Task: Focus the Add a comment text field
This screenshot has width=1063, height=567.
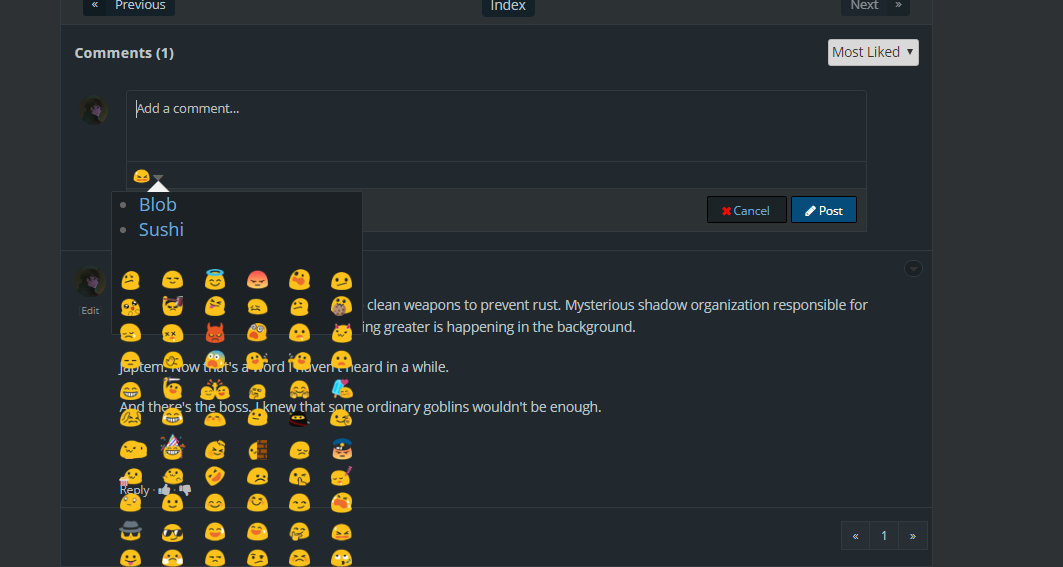Action: coord(495,125)
